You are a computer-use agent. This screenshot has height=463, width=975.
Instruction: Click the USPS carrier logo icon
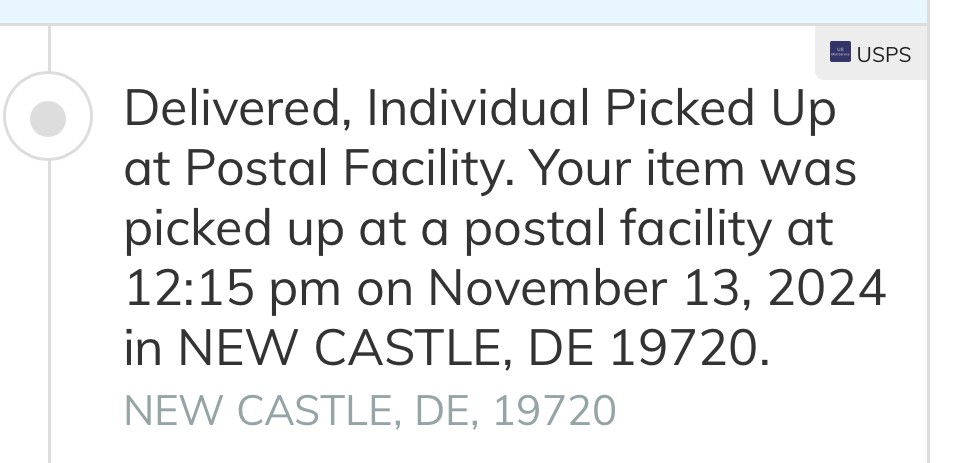840,52
